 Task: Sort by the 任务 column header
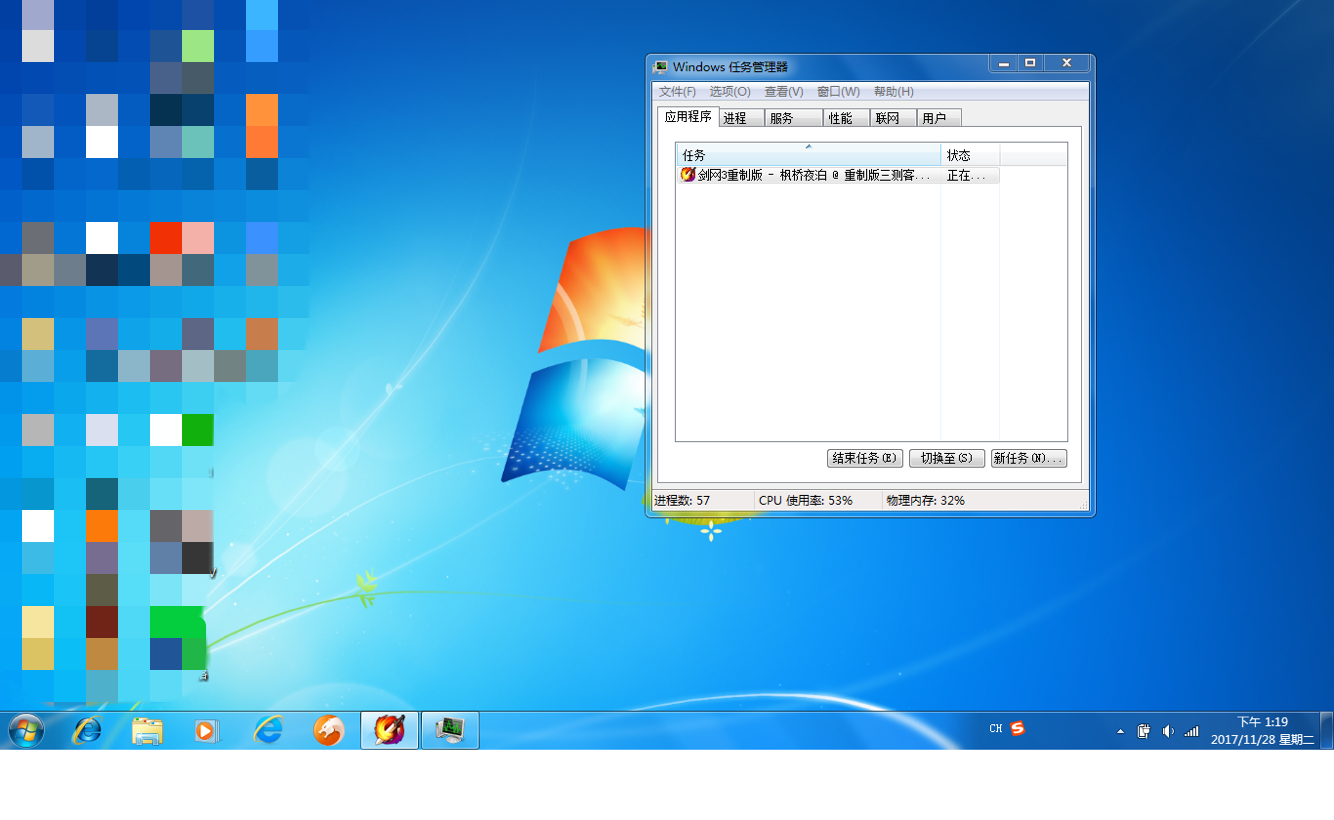tap(808, 155)
